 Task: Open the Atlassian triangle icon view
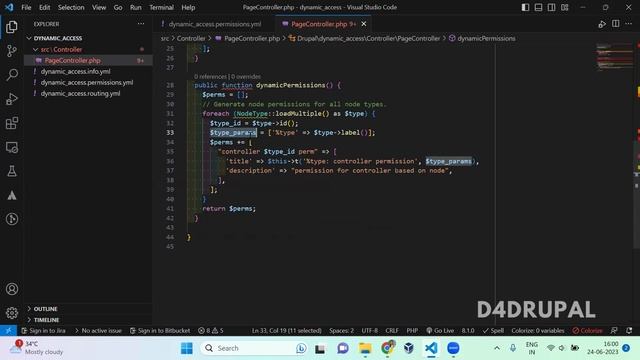pyautogui.click(x=12, y=195)
